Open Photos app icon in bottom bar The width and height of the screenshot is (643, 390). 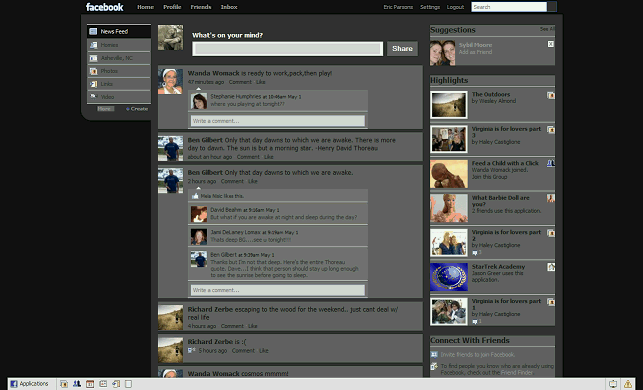pos(64,384)
